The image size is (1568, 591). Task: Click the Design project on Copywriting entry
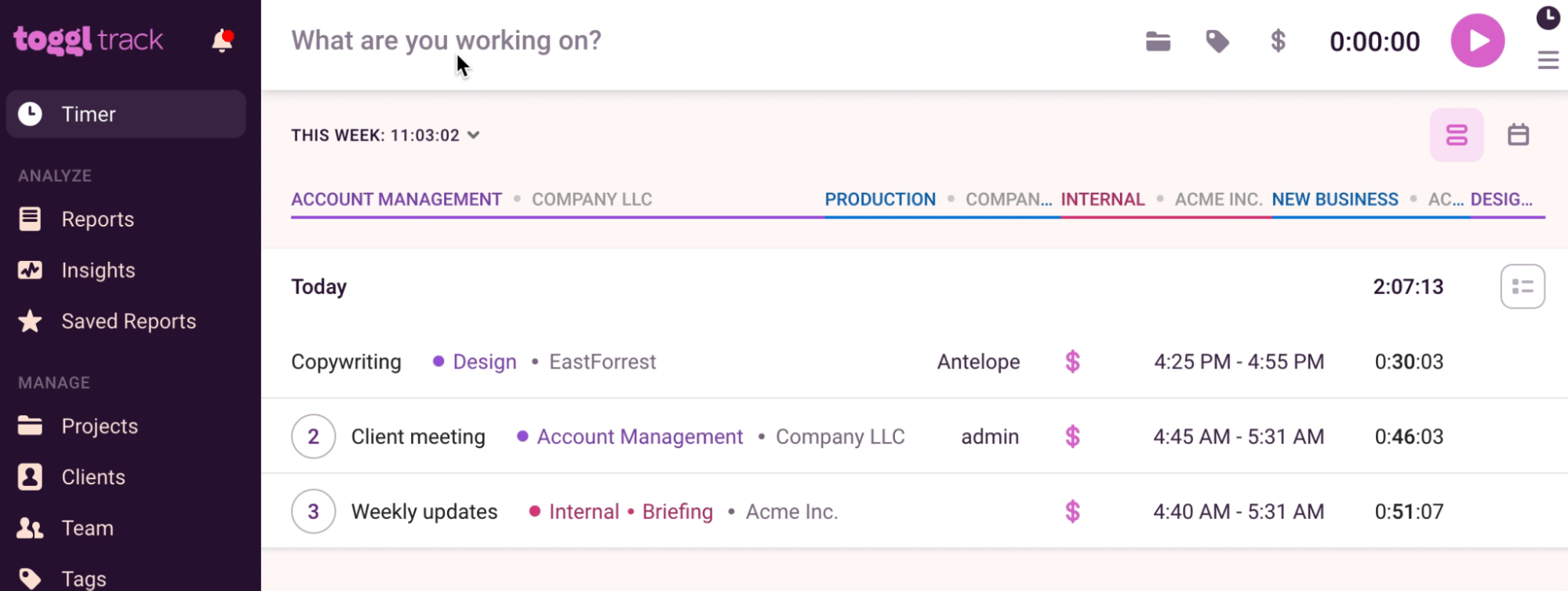pyautogui.click(x=484, y=362)
